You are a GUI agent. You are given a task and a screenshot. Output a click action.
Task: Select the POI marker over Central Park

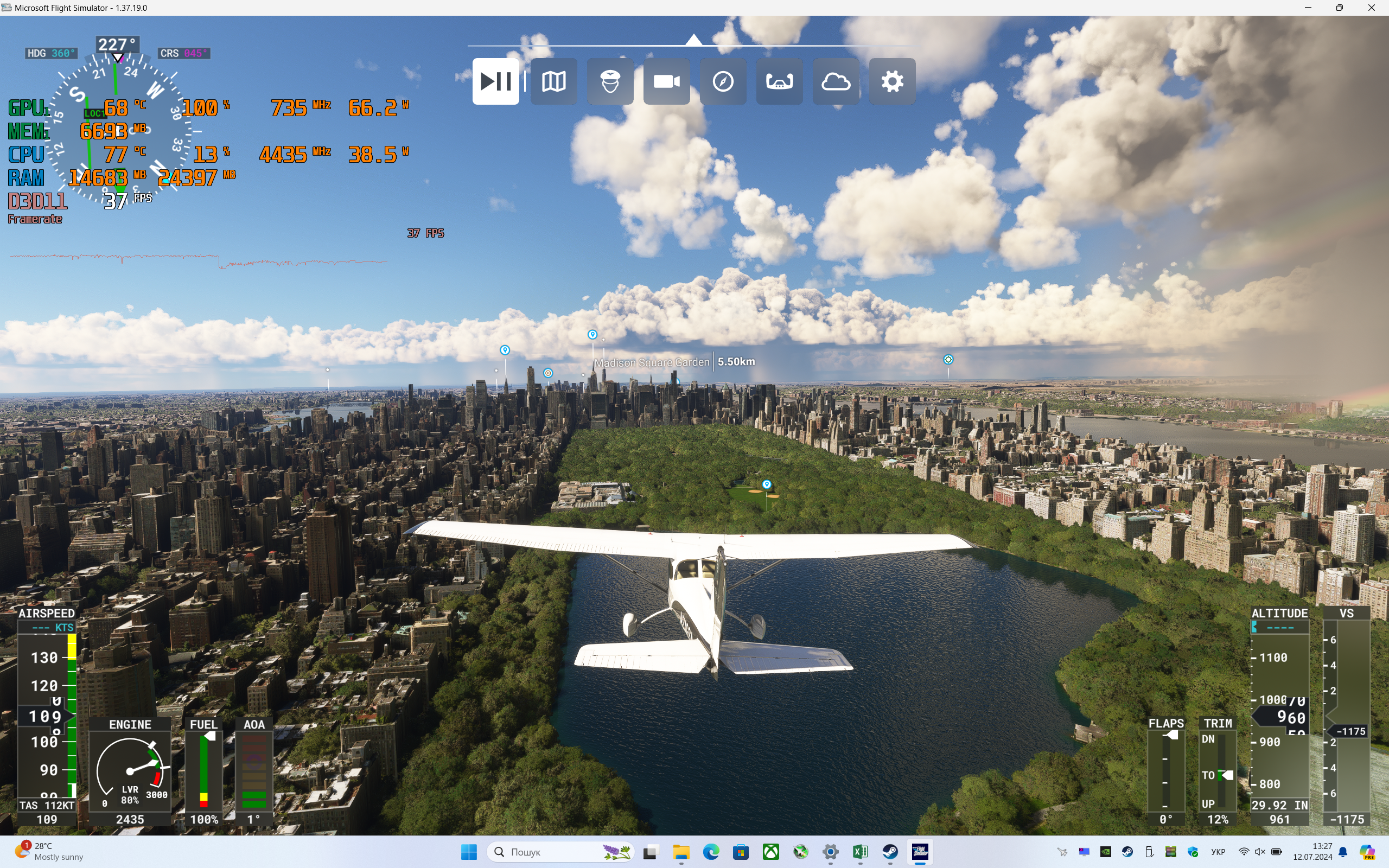click(766, 484)
